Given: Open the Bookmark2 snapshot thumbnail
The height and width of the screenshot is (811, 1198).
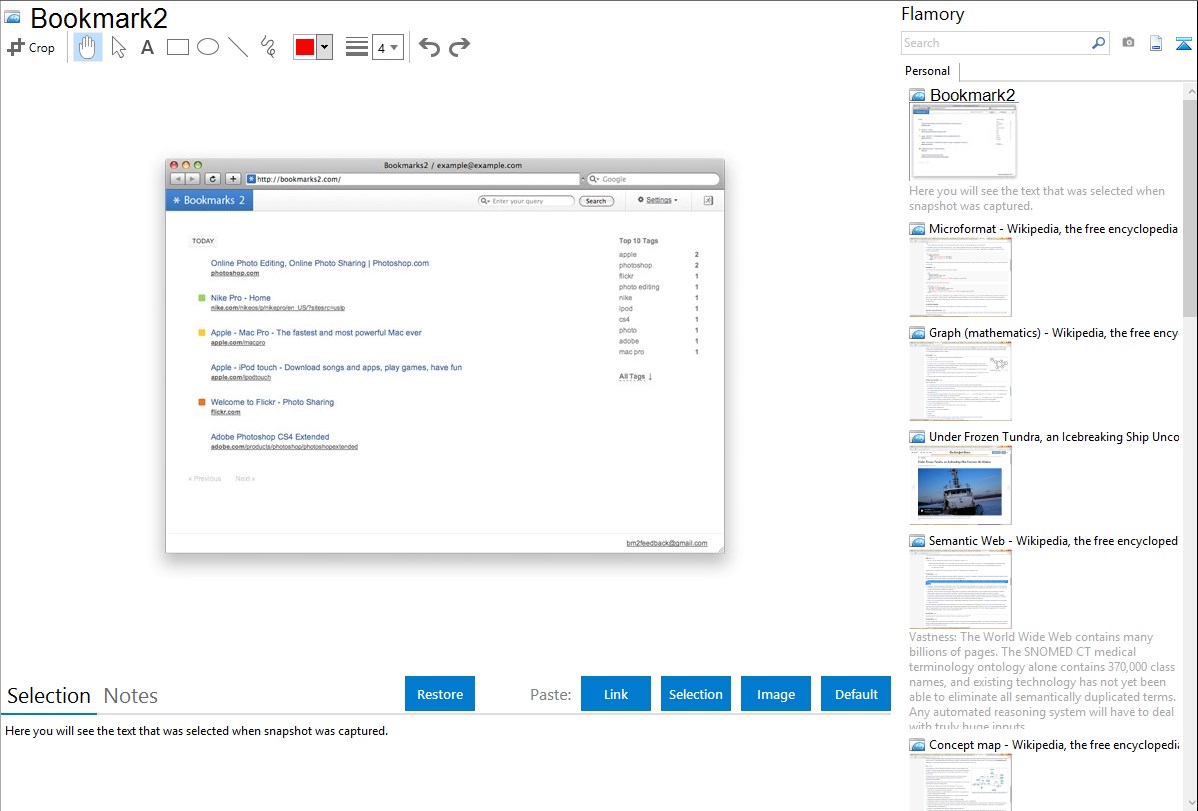Looking at the screenshot, I should pos(963,142).
